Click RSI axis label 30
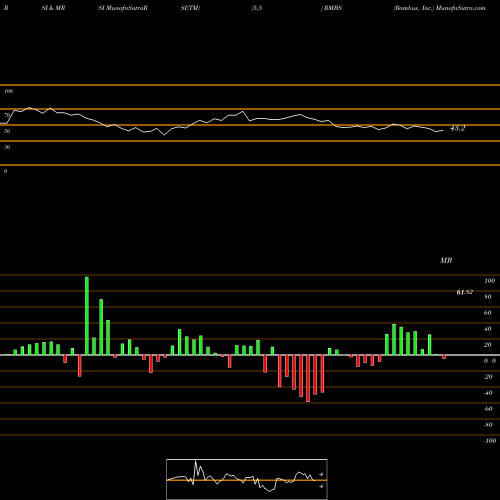 [7, 147]
